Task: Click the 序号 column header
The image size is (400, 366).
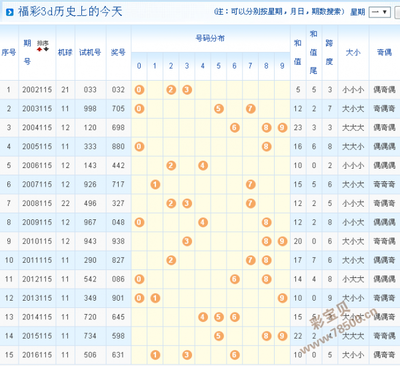Action: [x=9, y=52]
